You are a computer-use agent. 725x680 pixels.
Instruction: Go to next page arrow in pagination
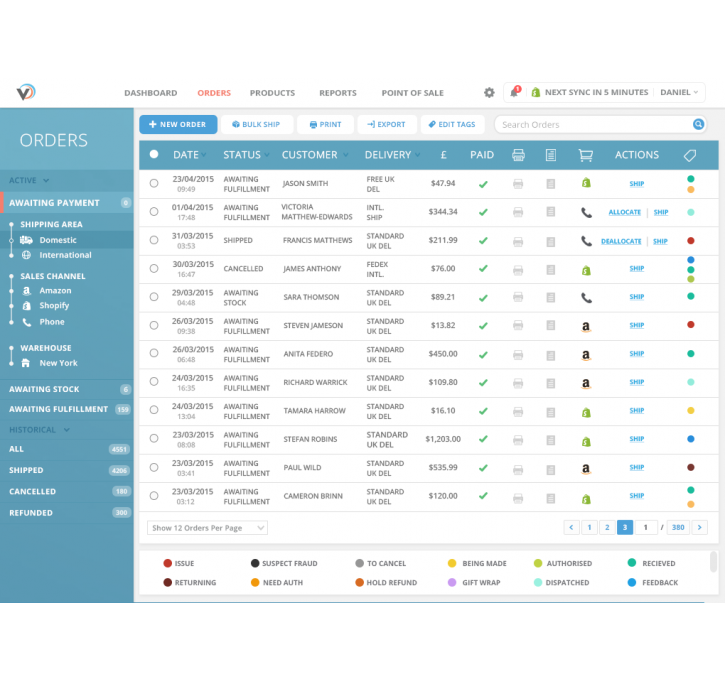pyautogui.click(x=699, y=527)
